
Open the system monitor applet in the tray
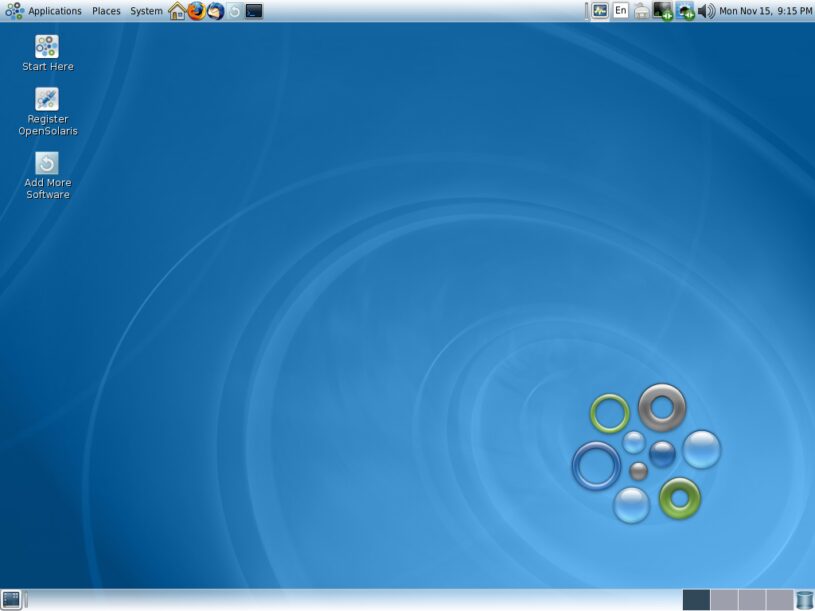coord(598,10)
